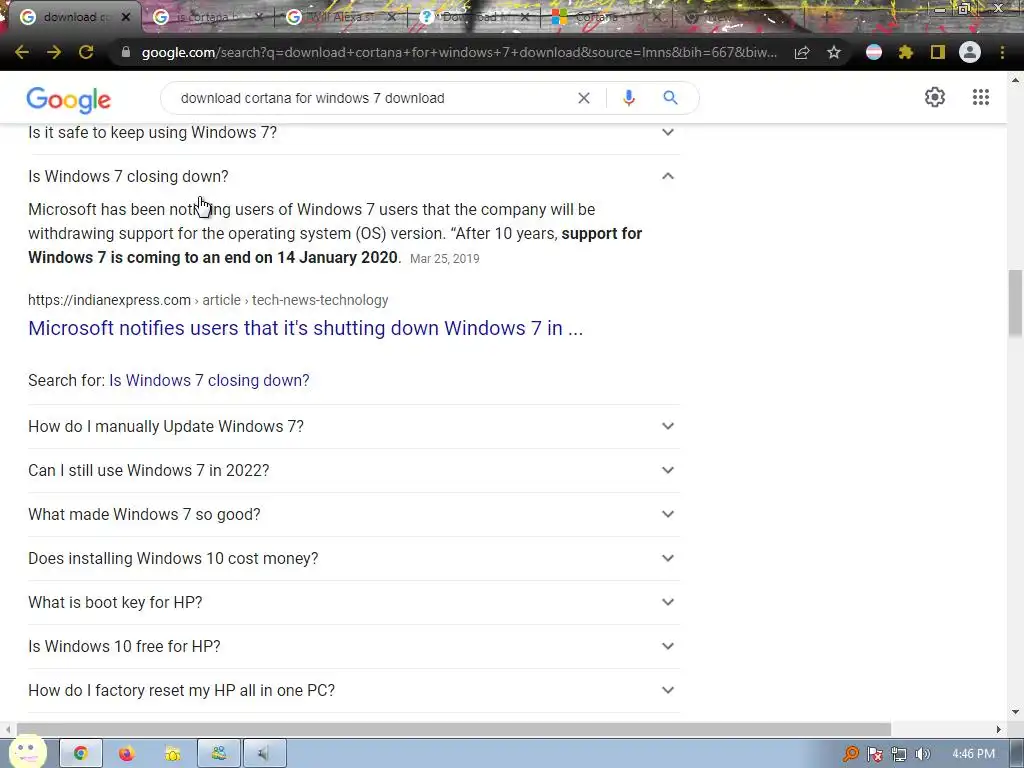The image size is (1024, 768).
Task: Click the vertical scrollbar up arrow
Action: pos(1015,80)
